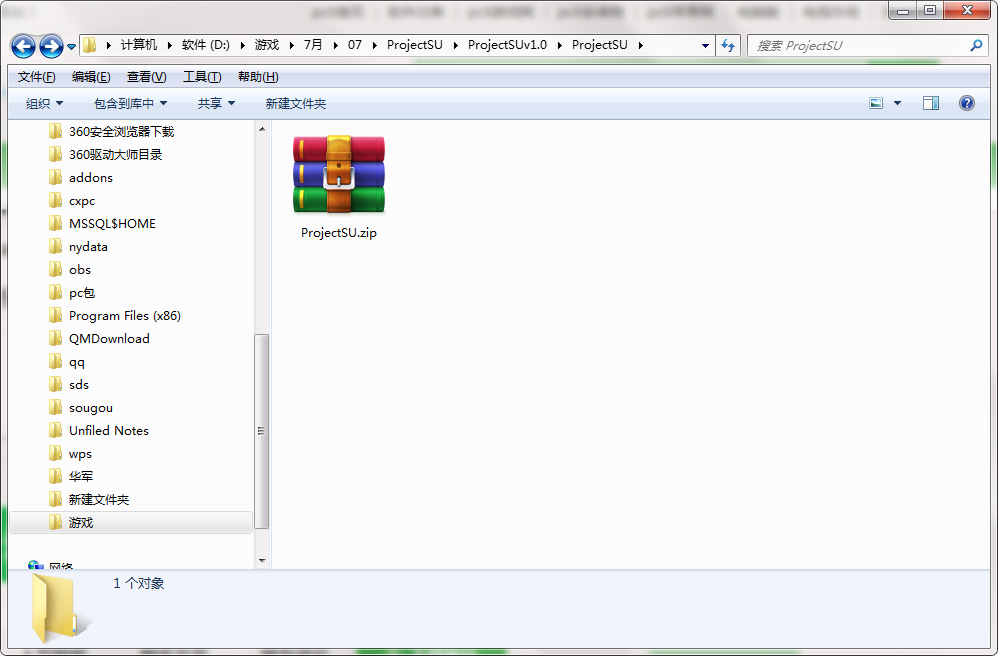
Task: Select the sougou folder in tree
Action: point(90,408)
